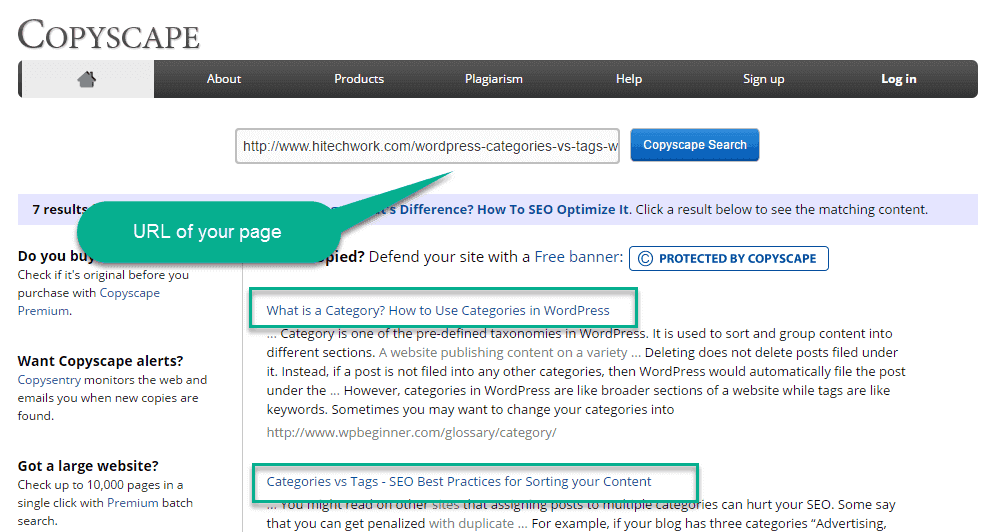Go to the home page via house icon
This screenshot has width=1001, height=532.
[x=87, y=79]
